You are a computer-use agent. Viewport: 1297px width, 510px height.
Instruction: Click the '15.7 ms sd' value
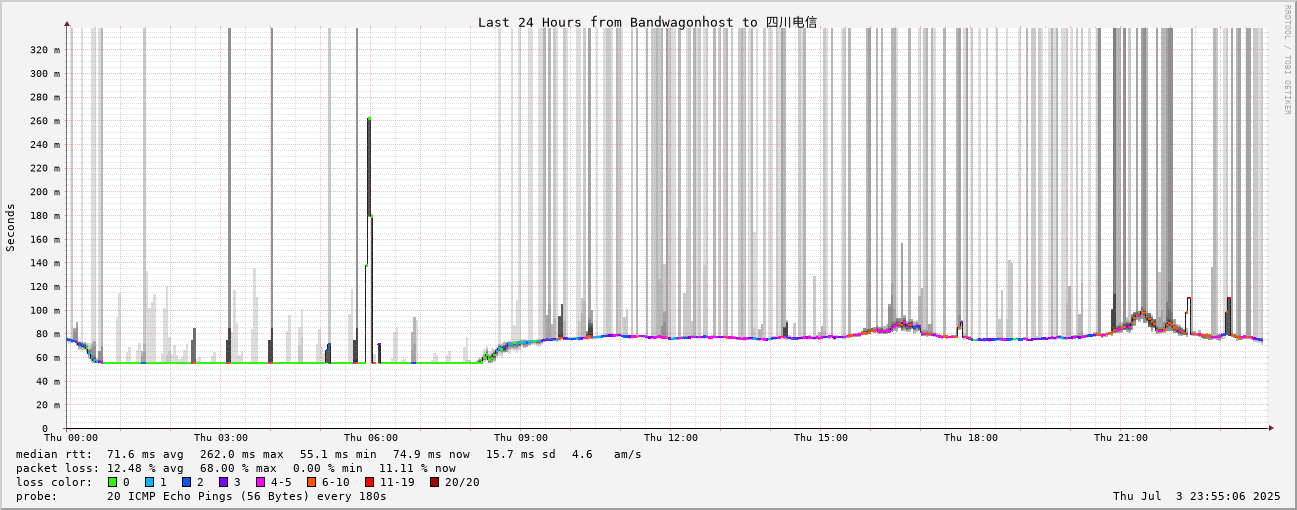(x=521, y=454)
